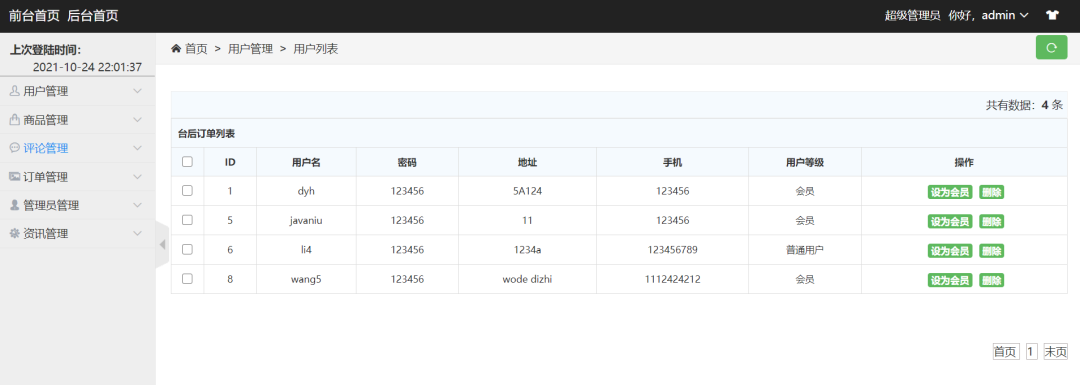Delete user wang5 with 删除
Screen dimensions: 1080x385
(x=991, y=280)
